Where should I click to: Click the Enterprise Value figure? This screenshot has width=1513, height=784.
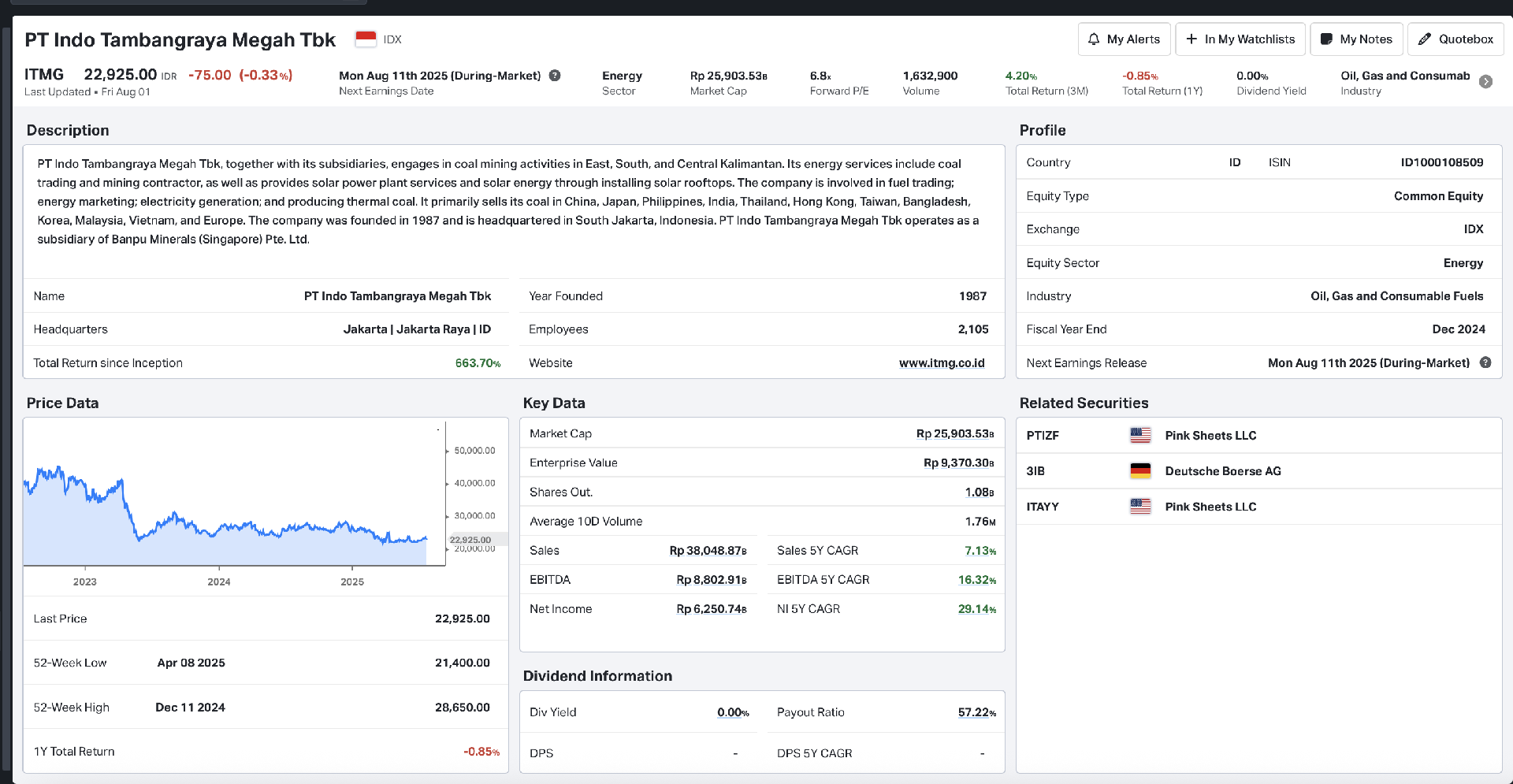tap(957, 463)
